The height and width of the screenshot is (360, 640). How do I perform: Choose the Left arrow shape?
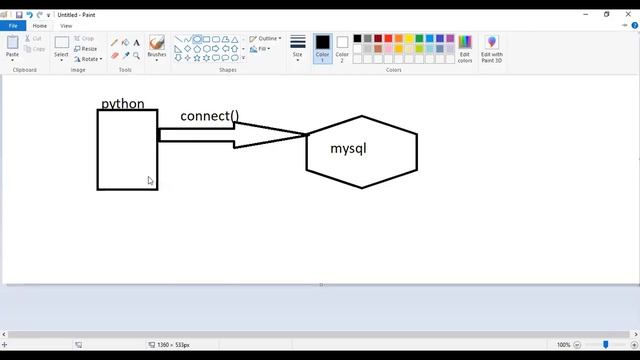(x=225, y=49)
